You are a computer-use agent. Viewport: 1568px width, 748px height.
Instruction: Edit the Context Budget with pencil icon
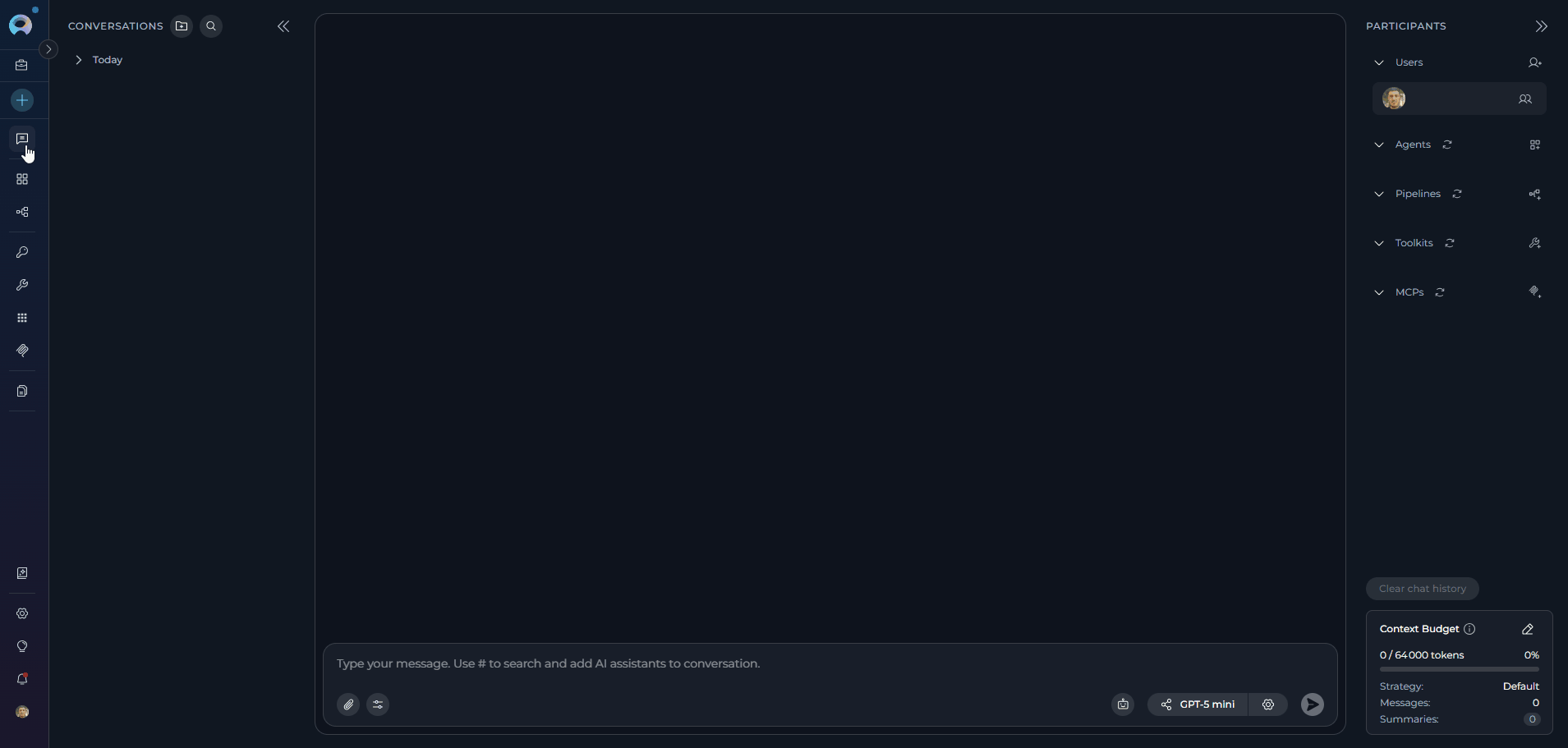1528,629
